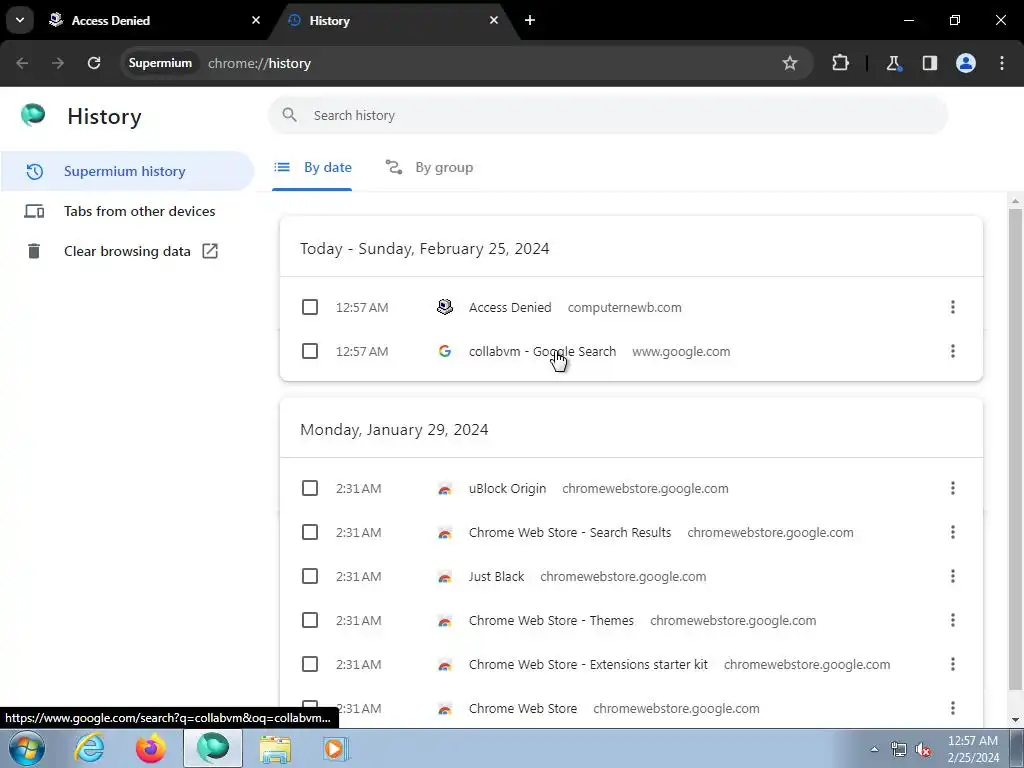Check the Chrome Web Store Themes checkbox
The width and height of the screenshot is (1024, 768).
[310, 620]
